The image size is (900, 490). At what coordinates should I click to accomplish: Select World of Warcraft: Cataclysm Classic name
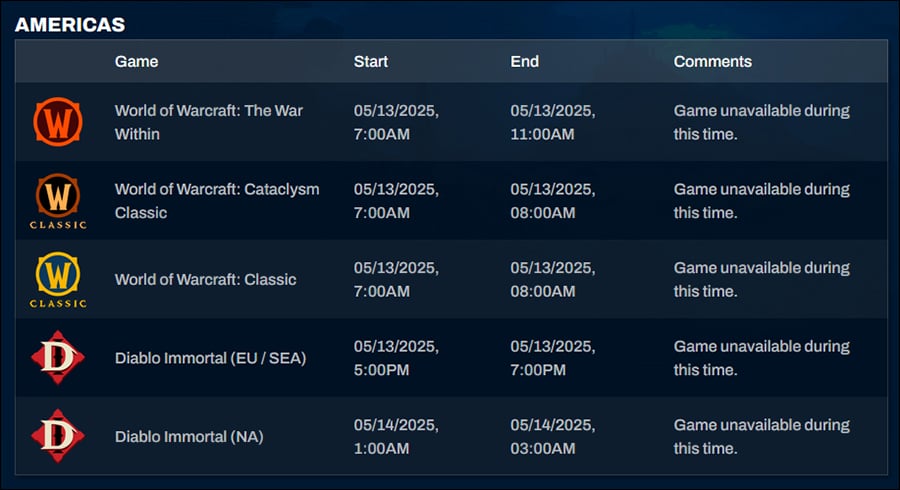pyautogui.click(x=217, y=201)
